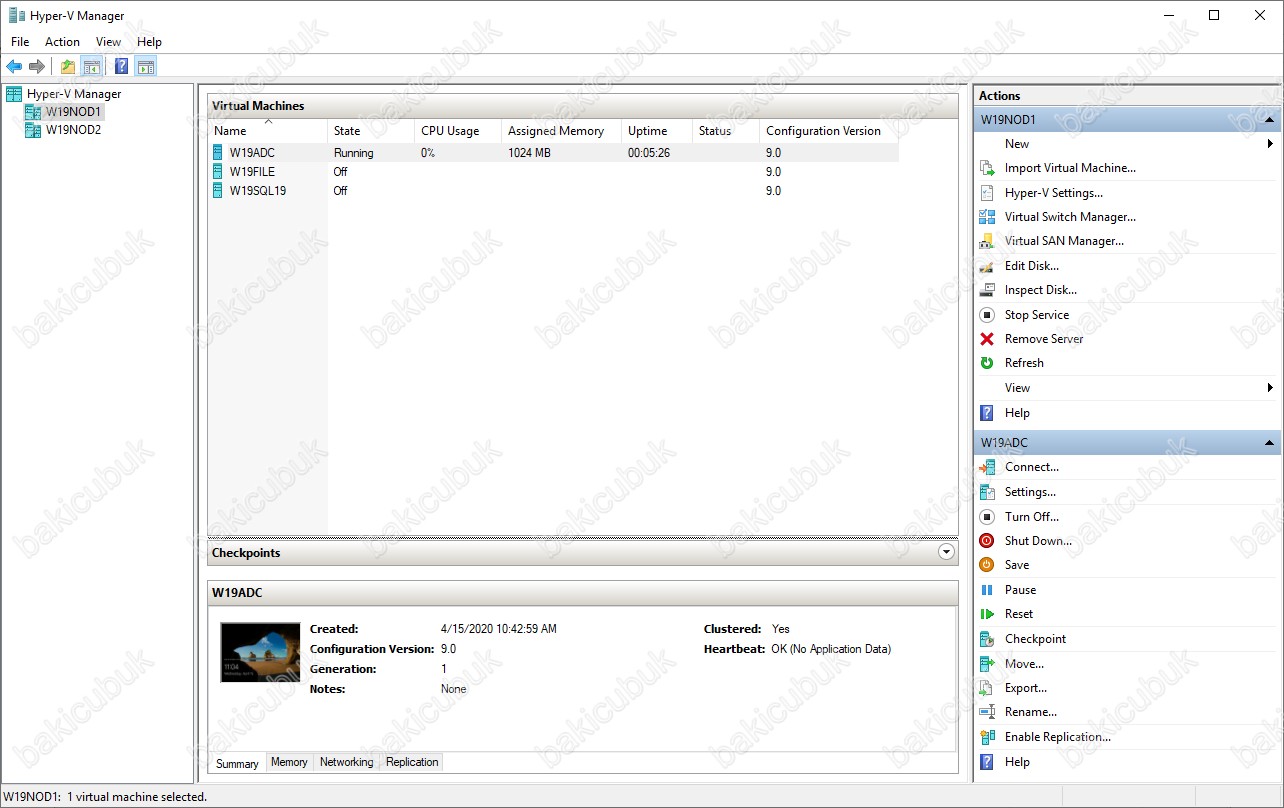Click the green Reset icon
1284x808 pixels.
pyautogui.click(x=987, y=614)
